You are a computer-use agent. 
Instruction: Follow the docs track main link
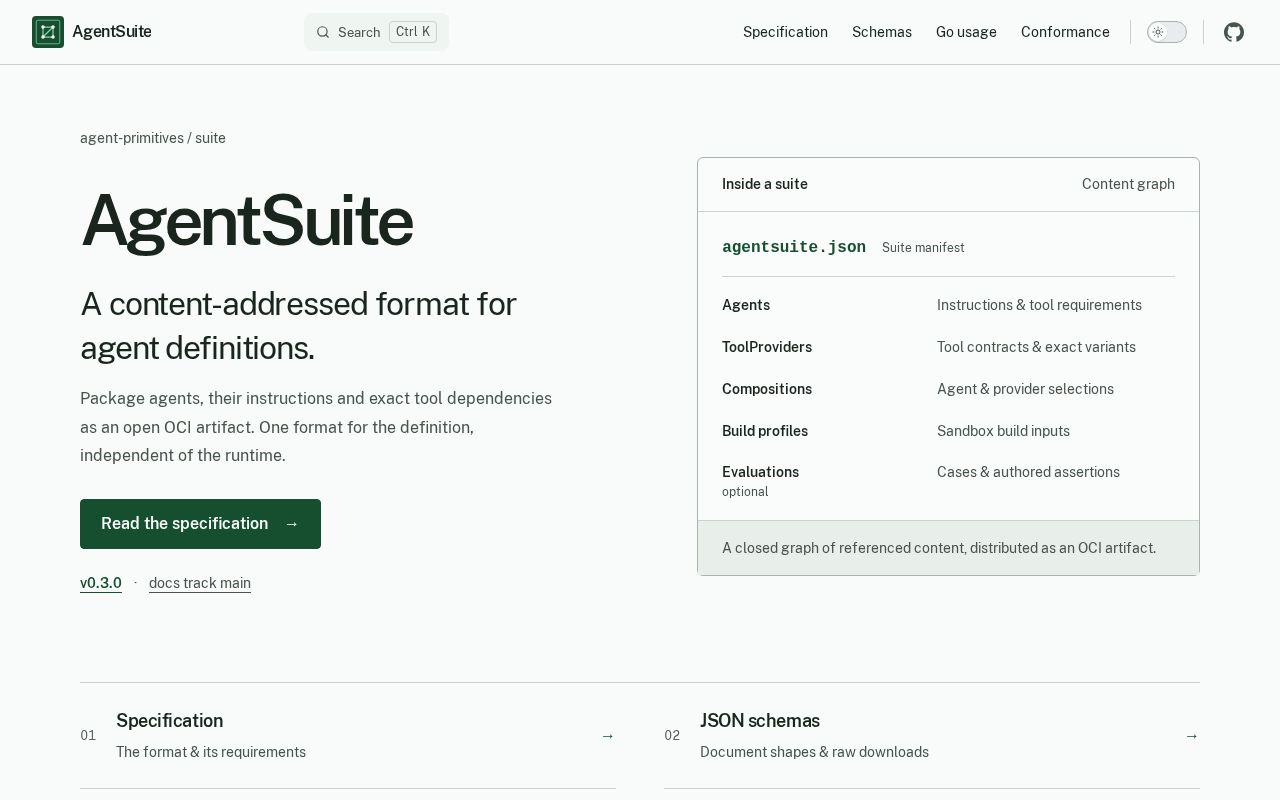coord(200,583)
